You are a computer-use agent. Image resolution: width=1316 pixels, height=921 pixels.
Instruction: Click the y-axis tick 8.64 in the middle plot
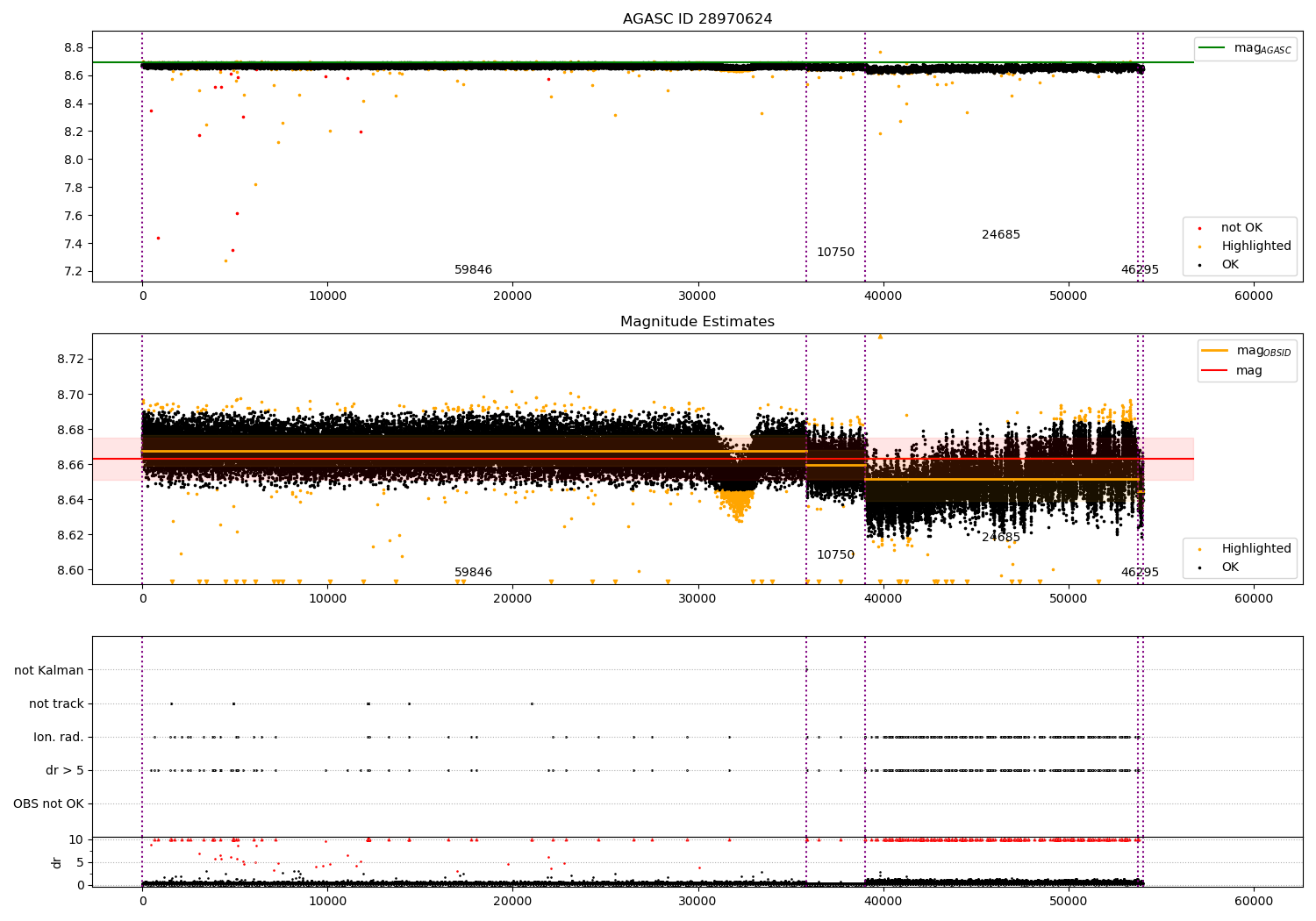coord(70,500)
